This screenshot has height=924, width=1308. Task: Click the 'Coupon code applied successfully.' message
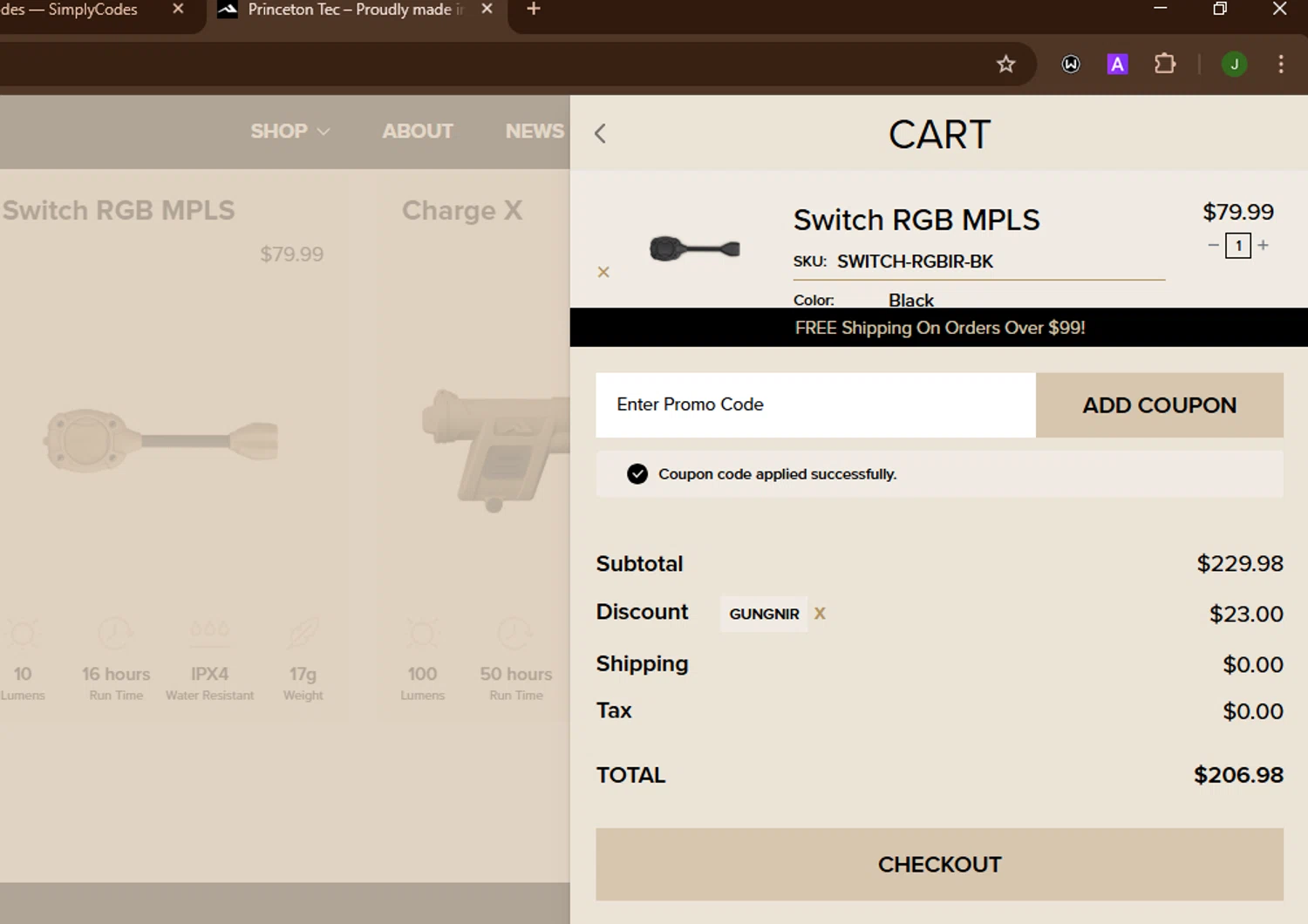pos(777,474)
